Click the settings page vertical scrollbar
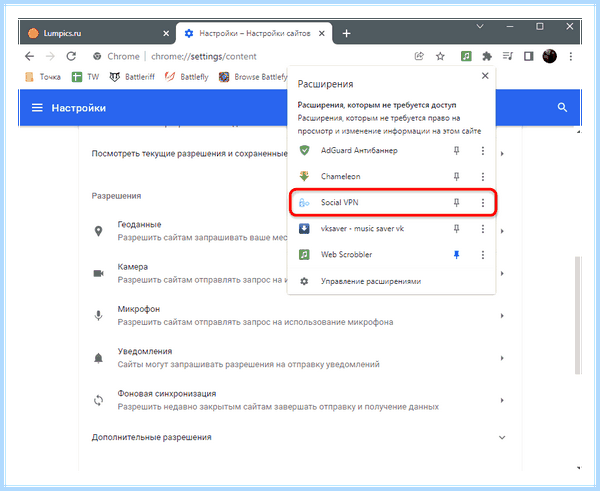The height and width of the screenshot is (491, 600). tap(578, 315)
